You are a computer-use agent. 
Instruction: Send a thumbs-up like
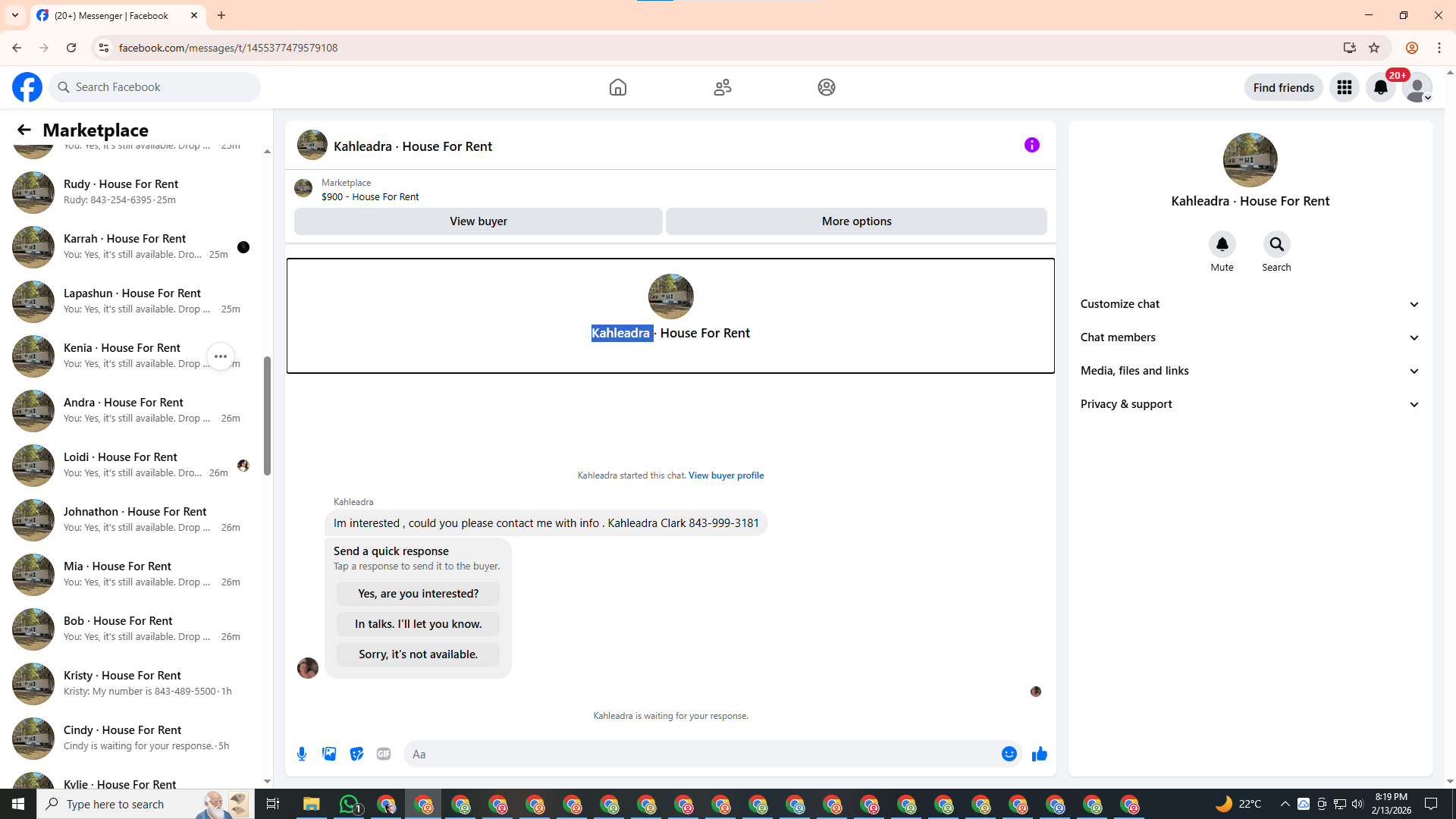pyautogui.click(x=1039, y=754)
